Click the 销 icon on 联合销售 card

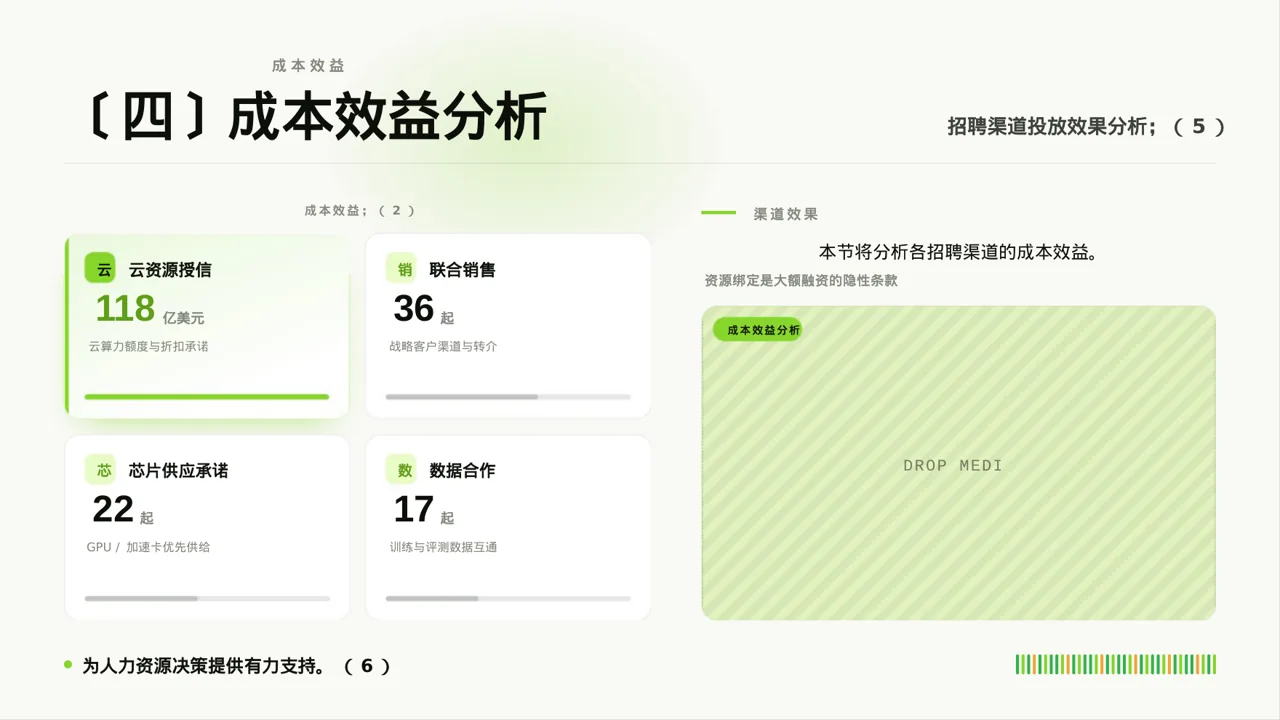402,269
